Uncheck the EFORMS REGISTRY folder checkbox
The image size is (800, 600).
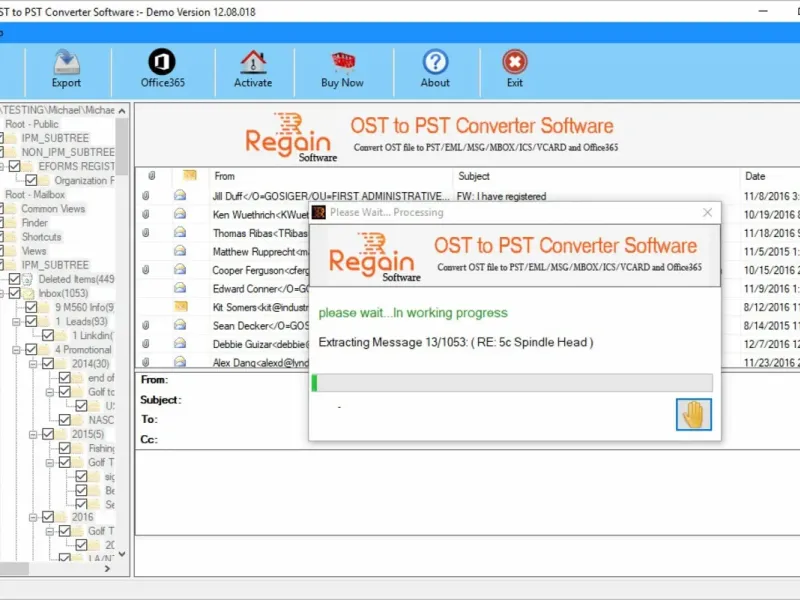pyautogui.click(x=14, y=166)
